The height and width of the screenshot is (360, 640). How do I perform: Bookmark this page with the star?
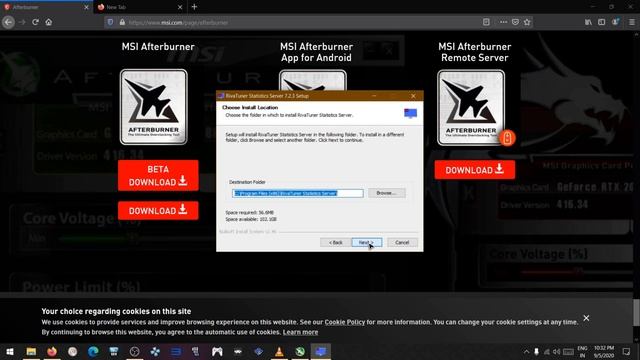(x=527, y=22)
